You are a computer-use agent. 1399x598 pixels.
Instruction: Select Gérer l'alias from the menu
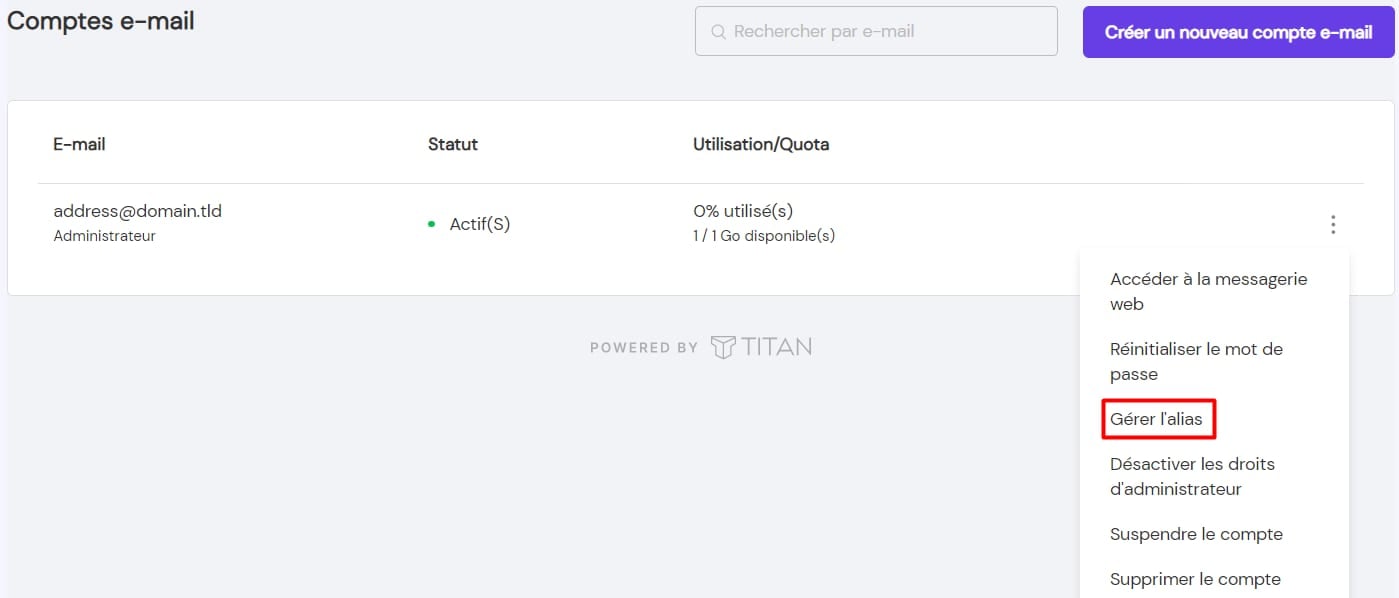pyautogui.click(x=1157, y=419)
